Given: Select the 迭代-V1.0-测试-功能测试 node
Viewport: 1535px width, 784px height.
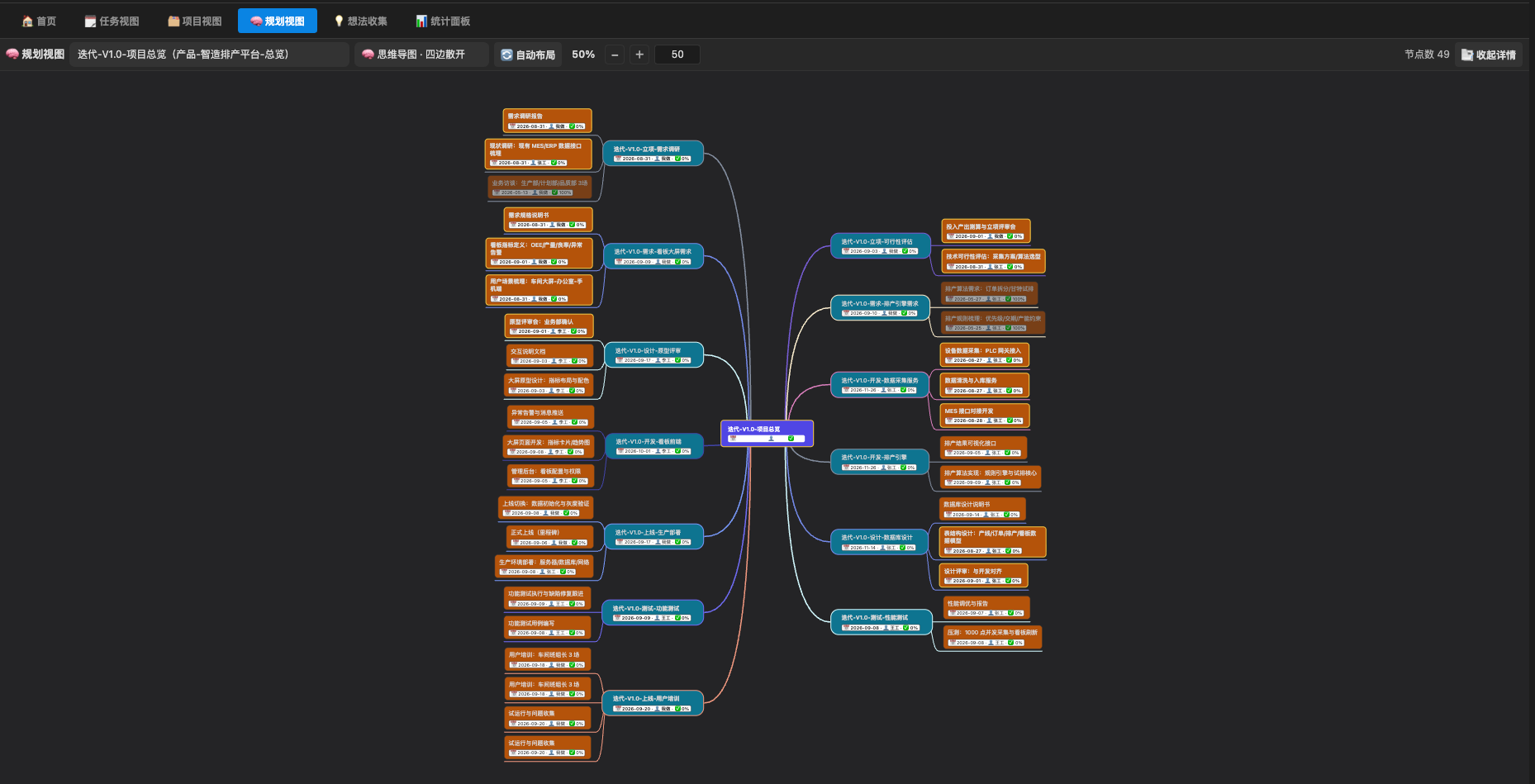Looking at the screenshot, I should (x=653, y=612).
